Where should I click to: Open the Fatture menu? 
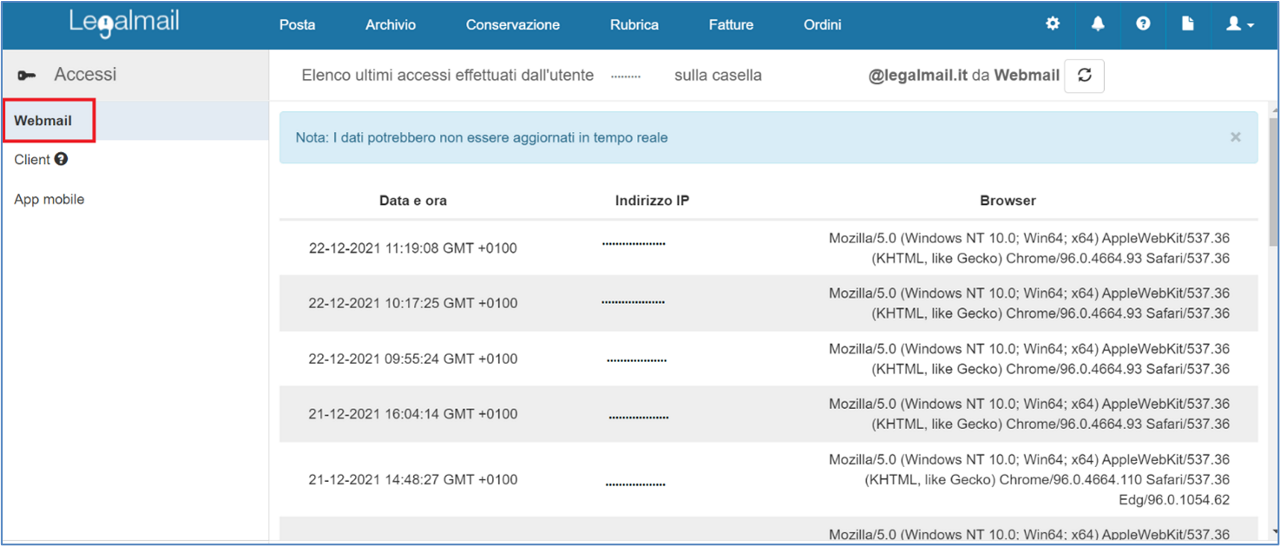731,25
